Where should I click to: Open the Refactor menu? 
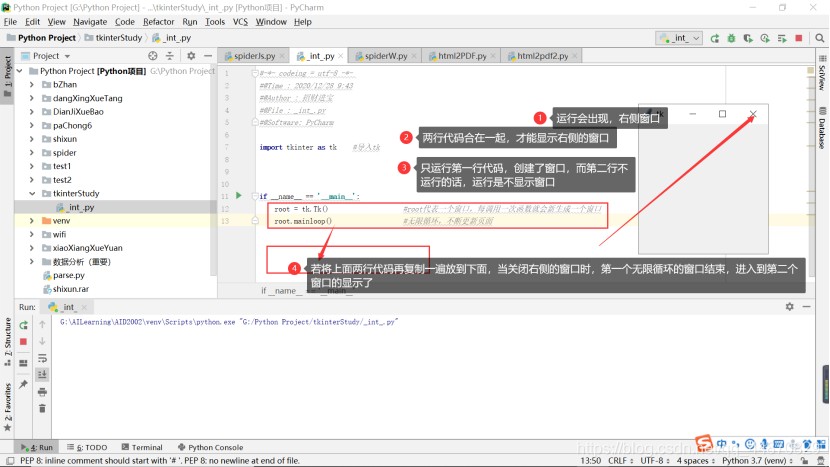[x=158, y=21]
